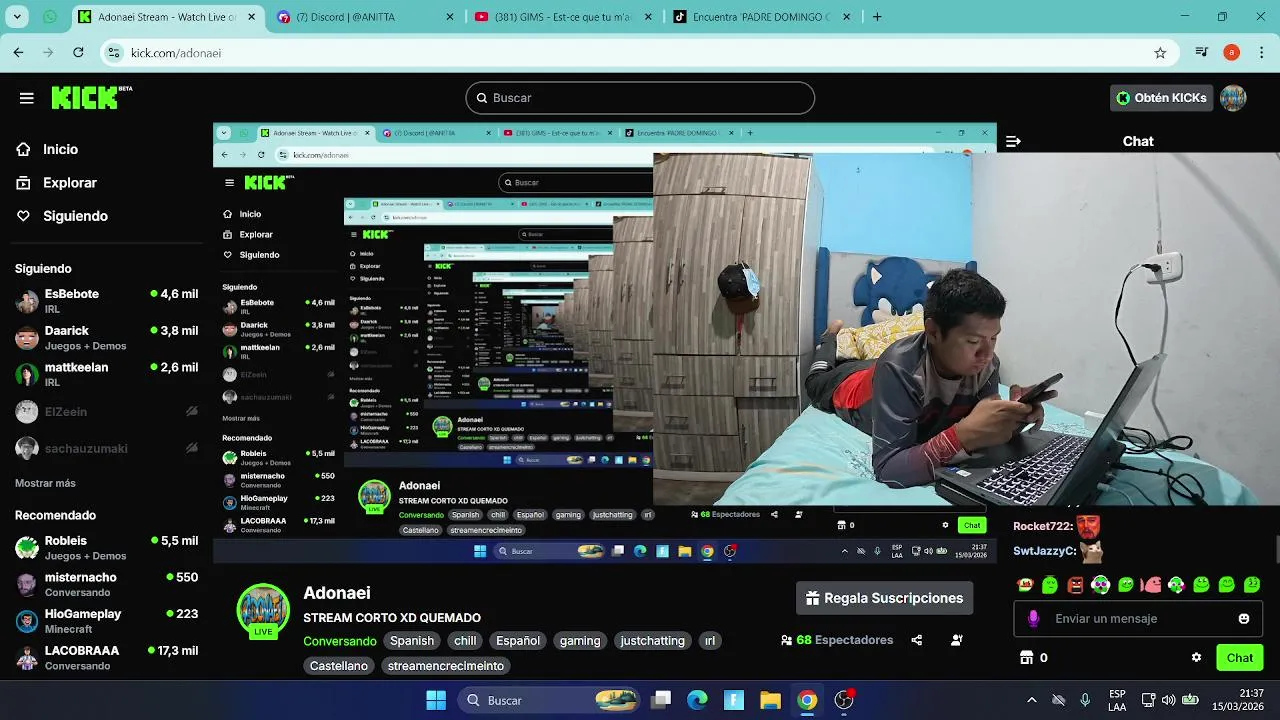Viewport: 1280px width, 720px height.
Task: Open HioGameplay Minecraft channel
Action: pos(106,620)
